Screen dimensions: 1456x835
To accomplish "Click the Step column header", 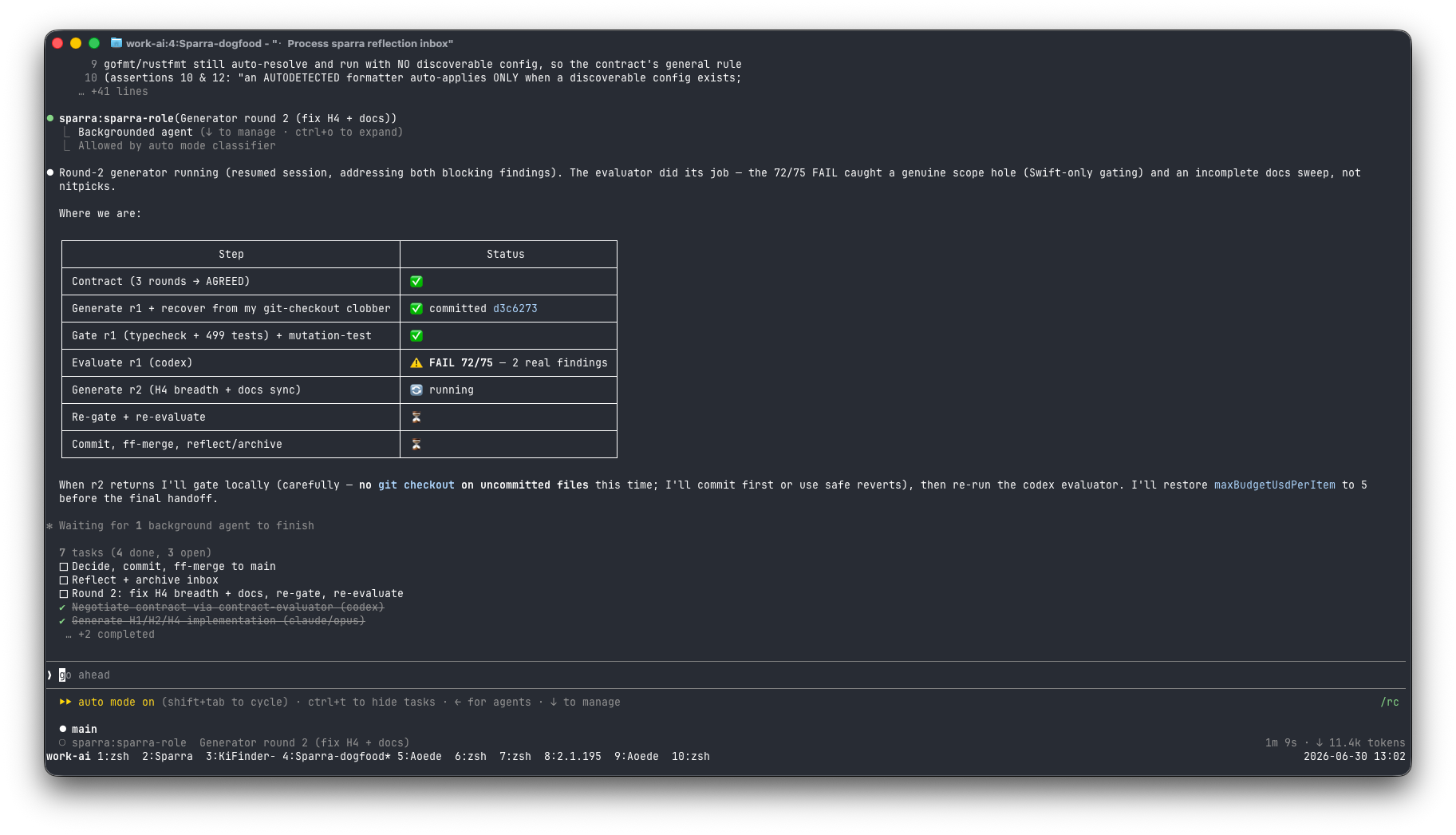I will point(231,254).
